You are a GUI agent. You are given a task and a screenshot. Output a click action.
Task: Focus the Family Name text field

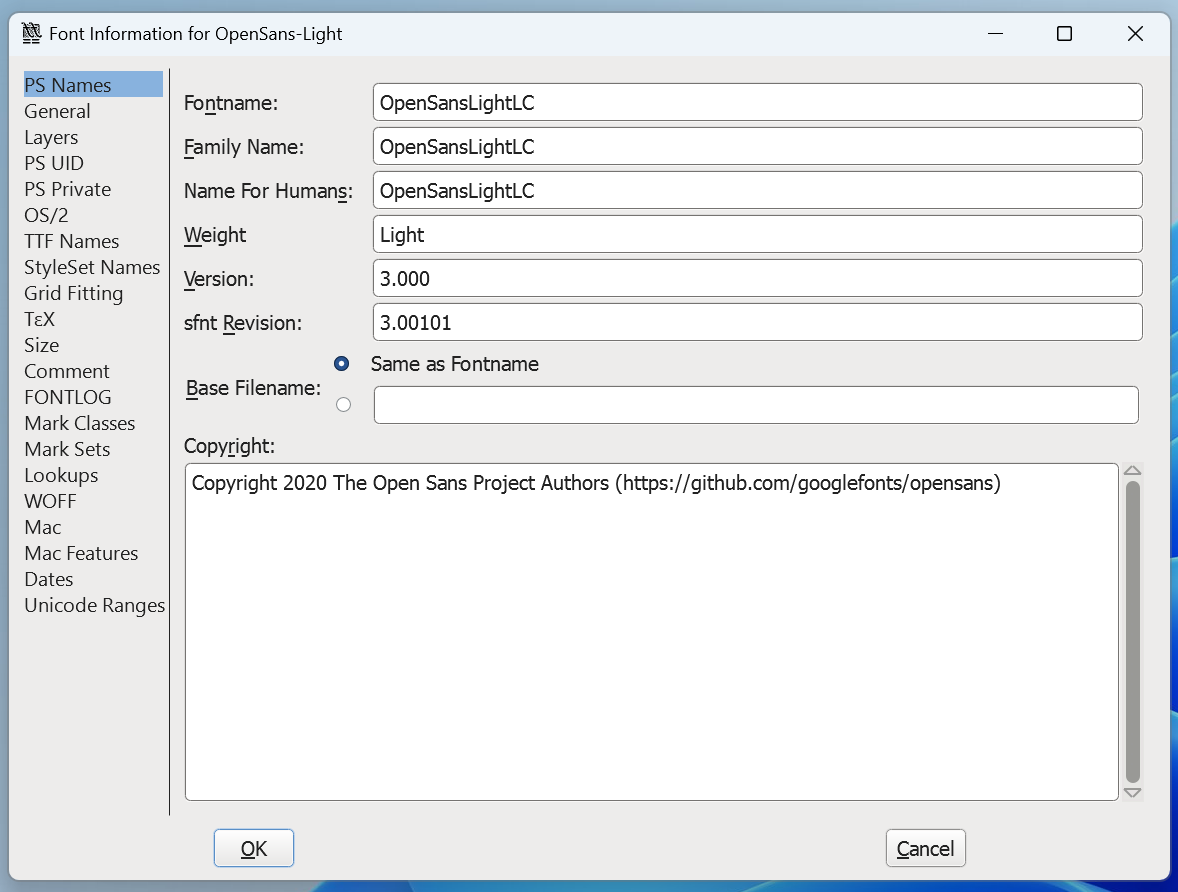pyautogui.click(x=756, y=146)
